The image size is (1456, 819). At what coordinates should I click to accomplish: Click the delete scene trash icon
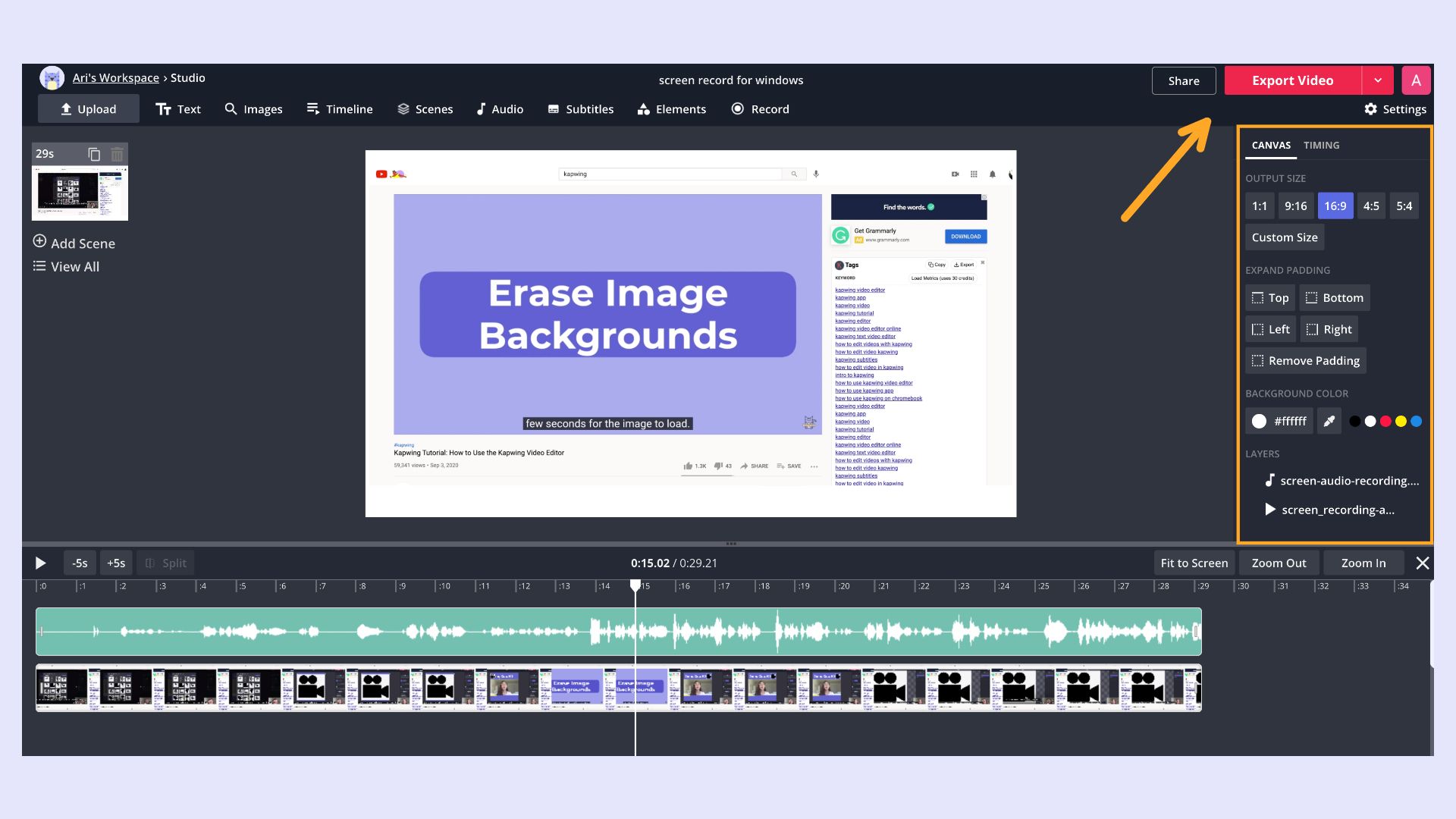coord(117,154)
